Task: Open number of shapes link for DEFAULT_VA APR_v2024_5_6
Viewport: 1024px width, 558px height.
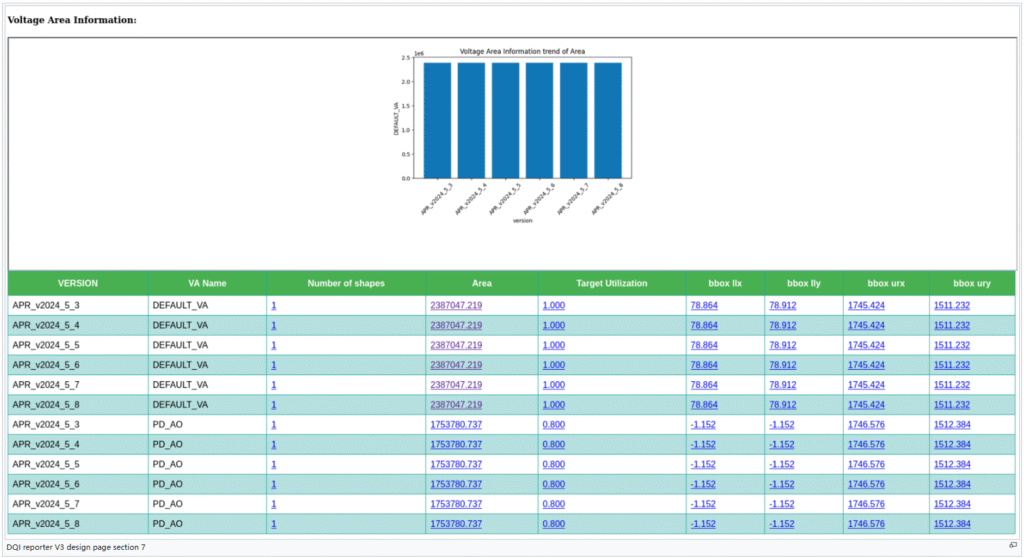Action: click(274, 365)
